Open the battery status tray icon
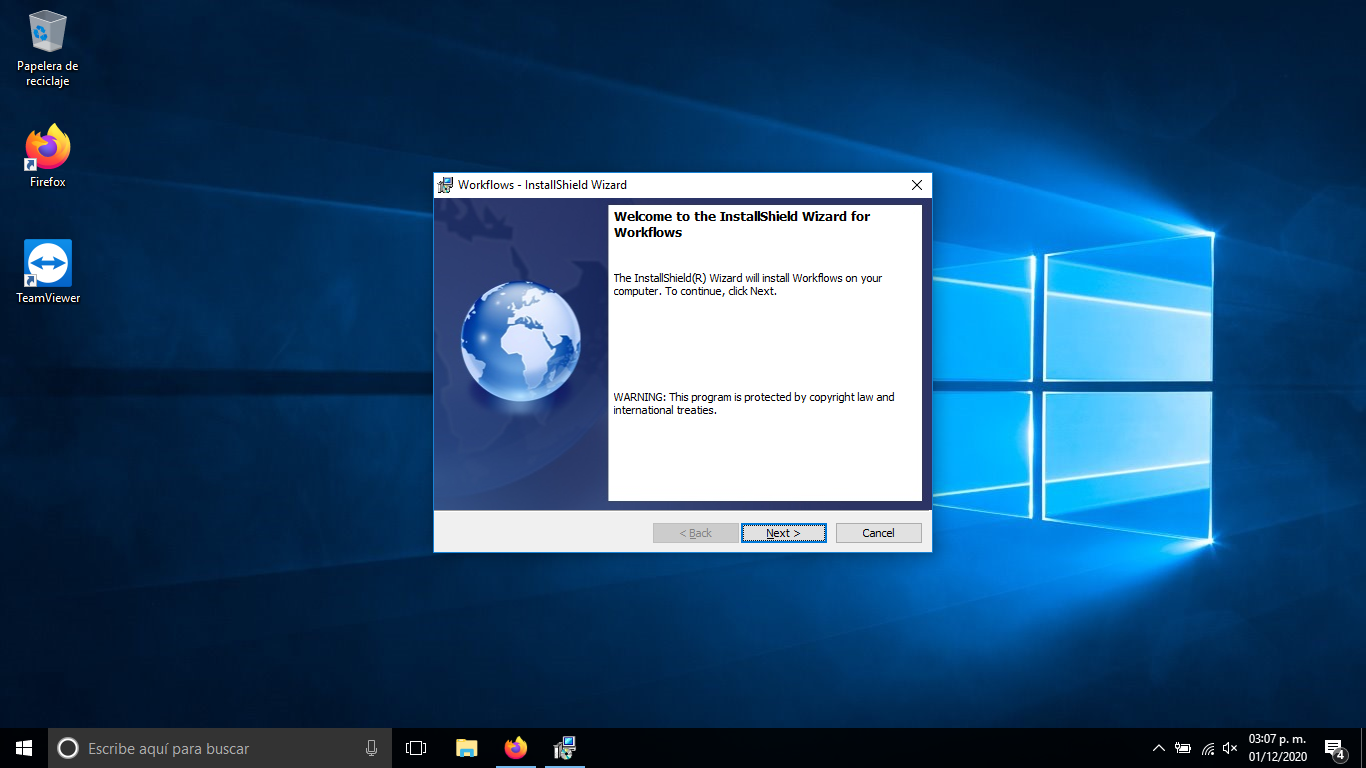 tap(1183, 748)
